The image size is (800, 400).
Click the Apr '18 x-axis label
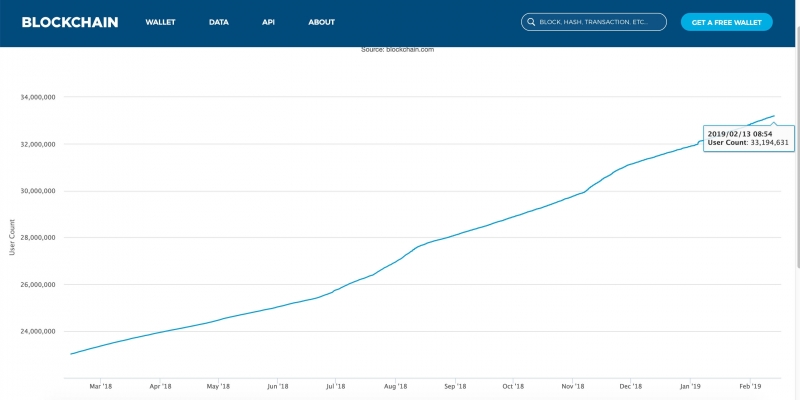pos(160,386)
